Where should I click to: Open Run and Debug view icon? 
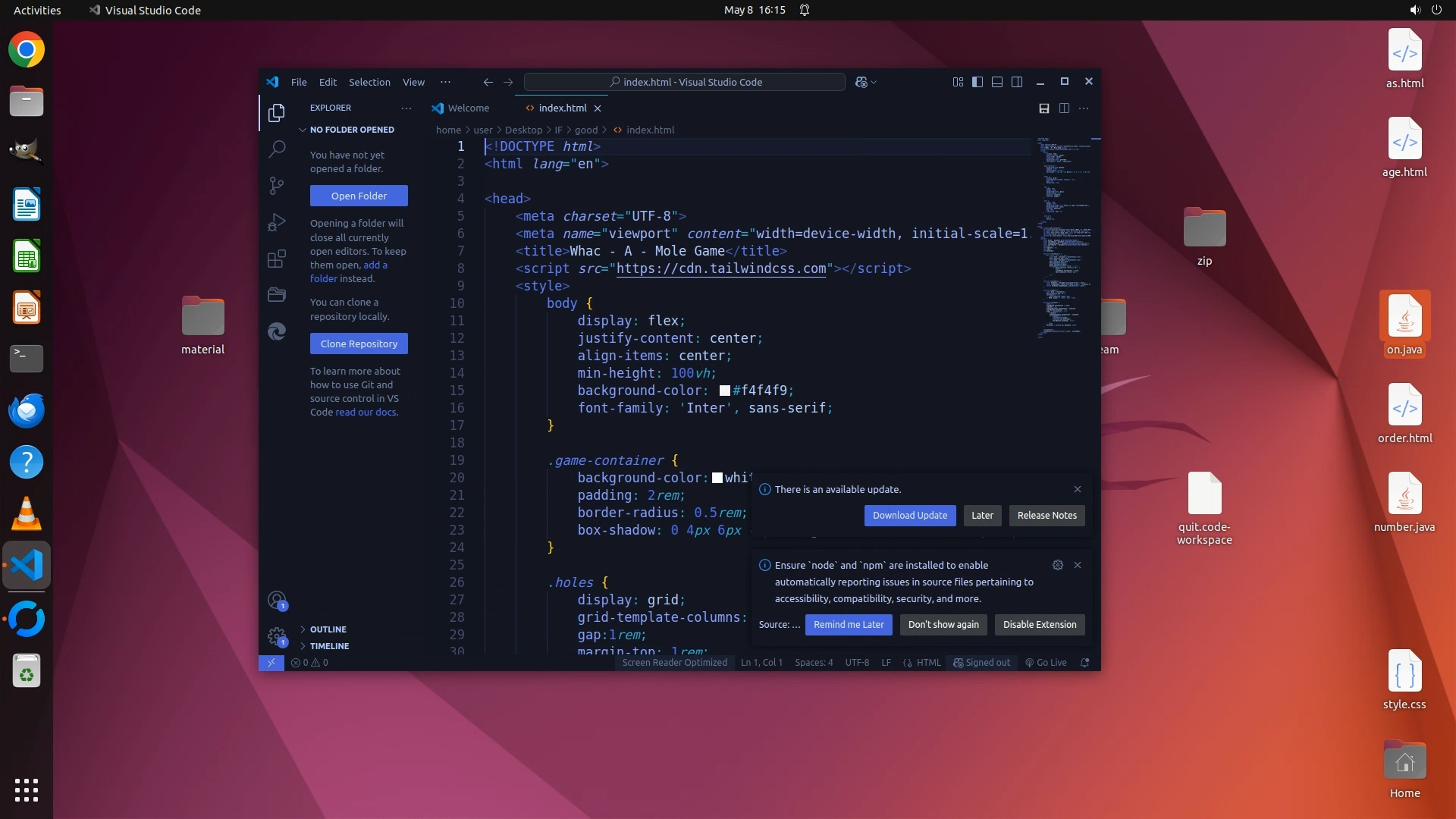click(277, 222)
